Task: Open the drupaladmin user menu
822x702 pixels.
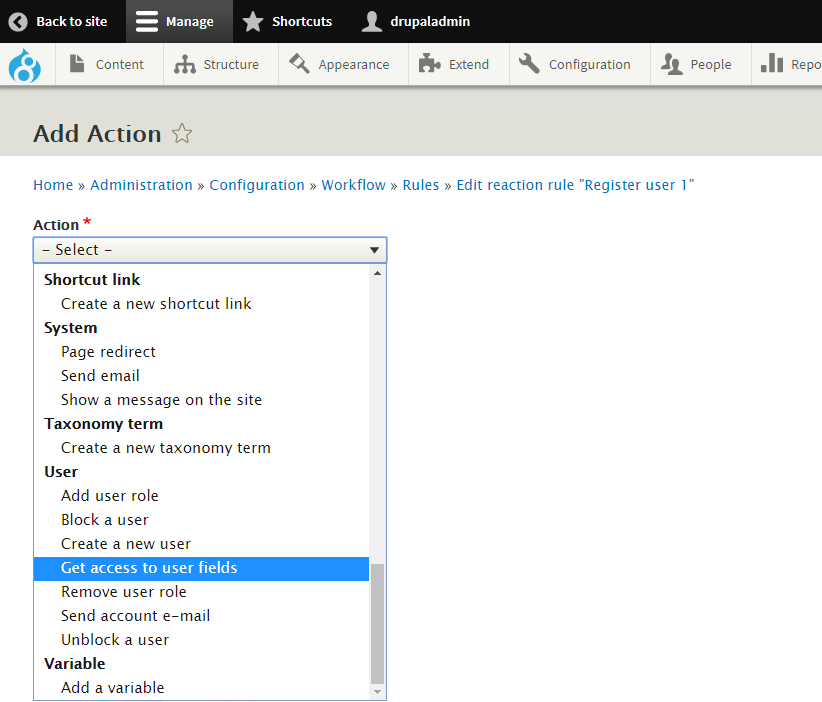Action: [416, 21]
